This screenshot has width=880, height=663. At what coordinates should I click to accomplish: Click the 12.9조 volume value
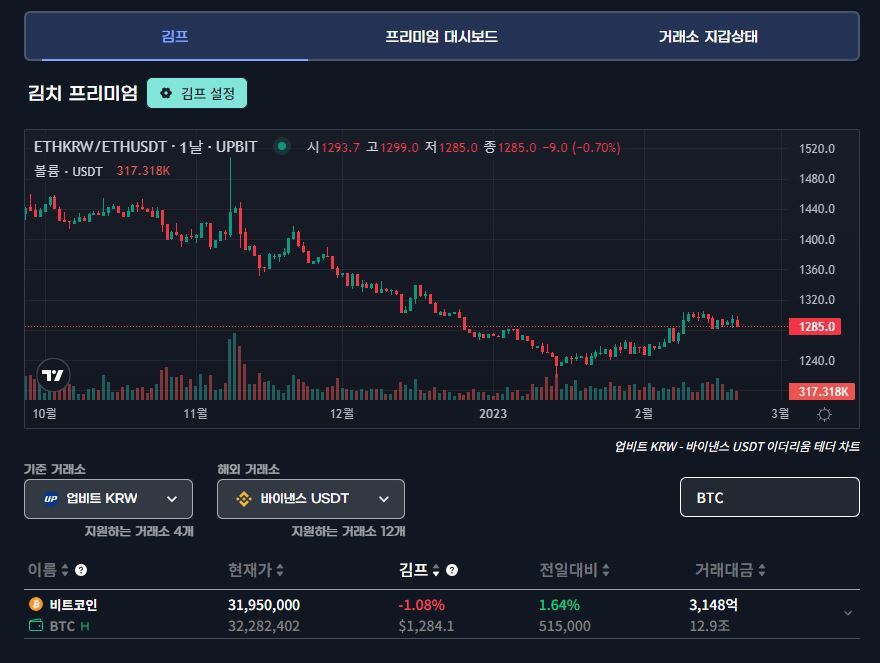tap(709, 626)
